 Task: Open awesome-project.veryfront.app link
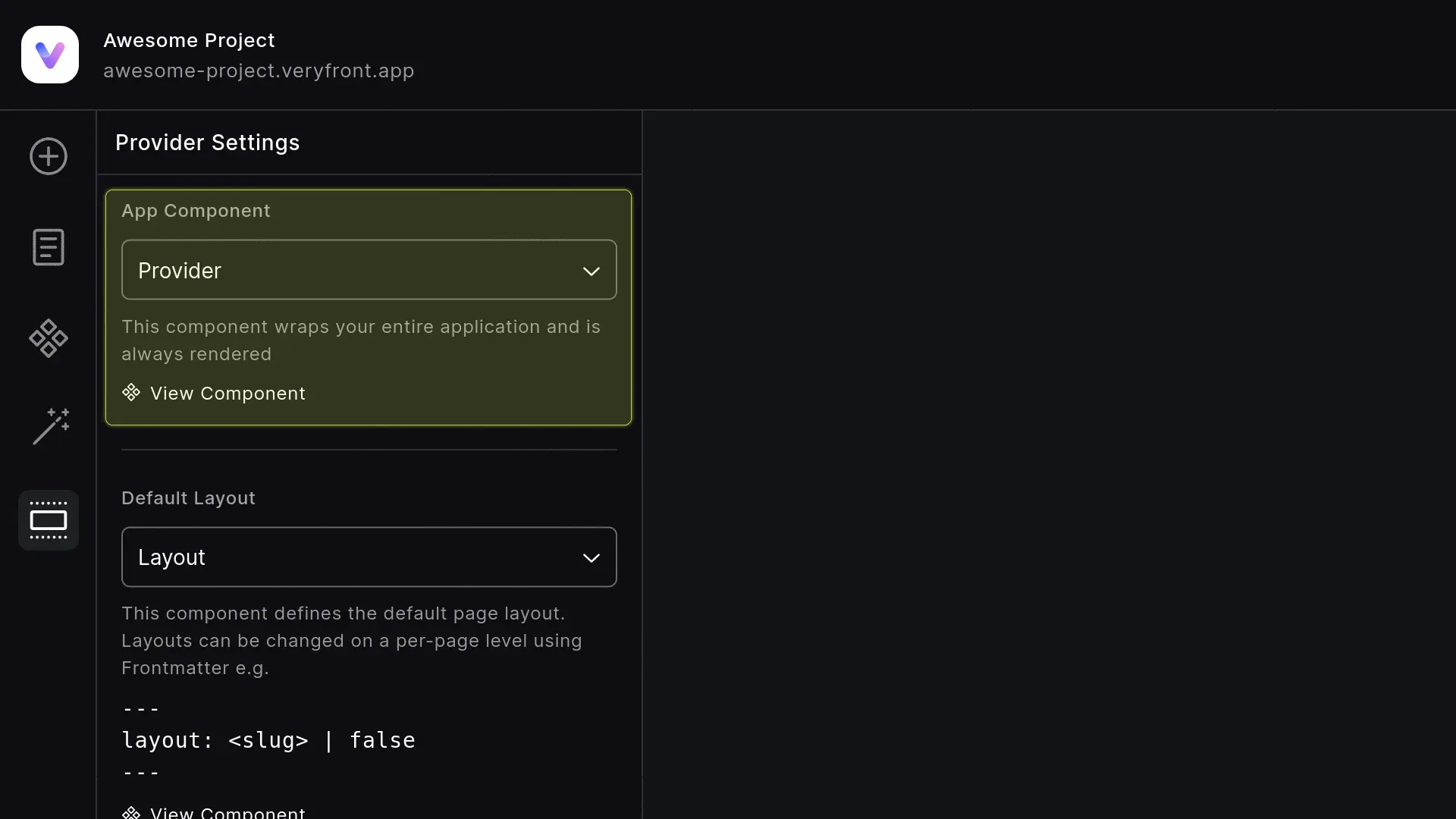pyautogui.click(x=259, y=71)
